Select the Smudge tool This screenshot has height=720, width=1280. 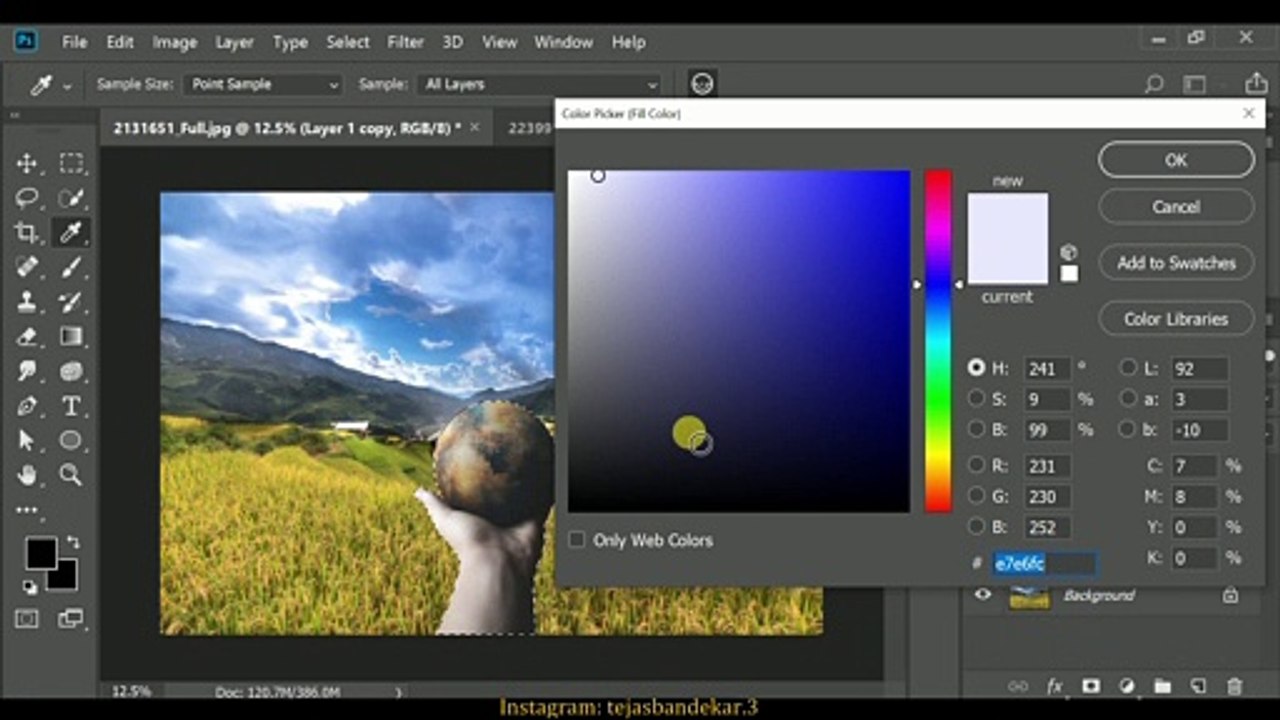[x=27, y=372]
